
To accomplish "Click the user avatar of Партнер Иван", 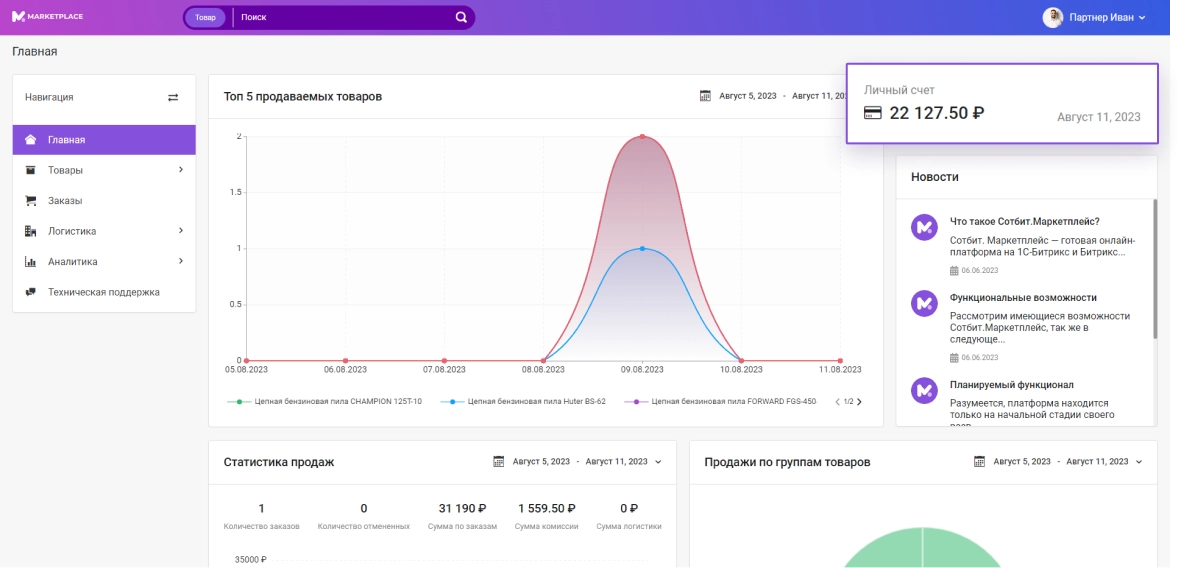I will [x=1053, y=17].
